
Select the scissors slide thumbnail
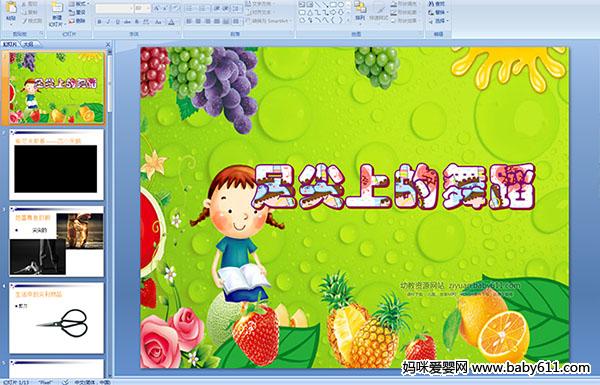pyautogui.click(x=57, y=318)
